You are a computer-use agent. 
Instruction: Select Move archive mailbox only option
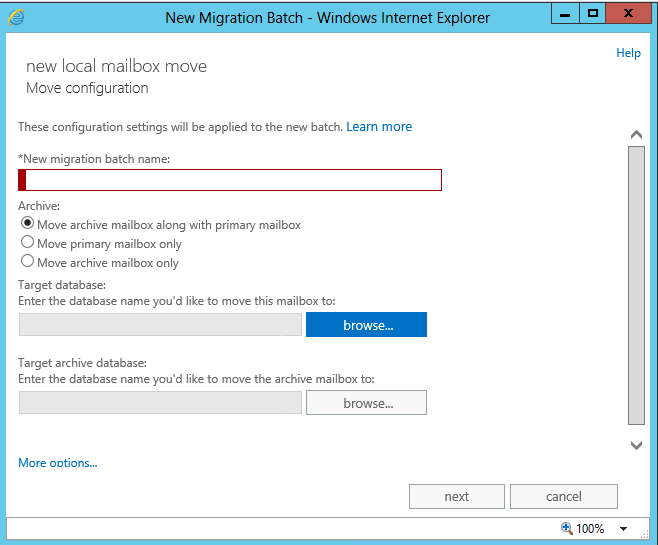tap(27, 262)
